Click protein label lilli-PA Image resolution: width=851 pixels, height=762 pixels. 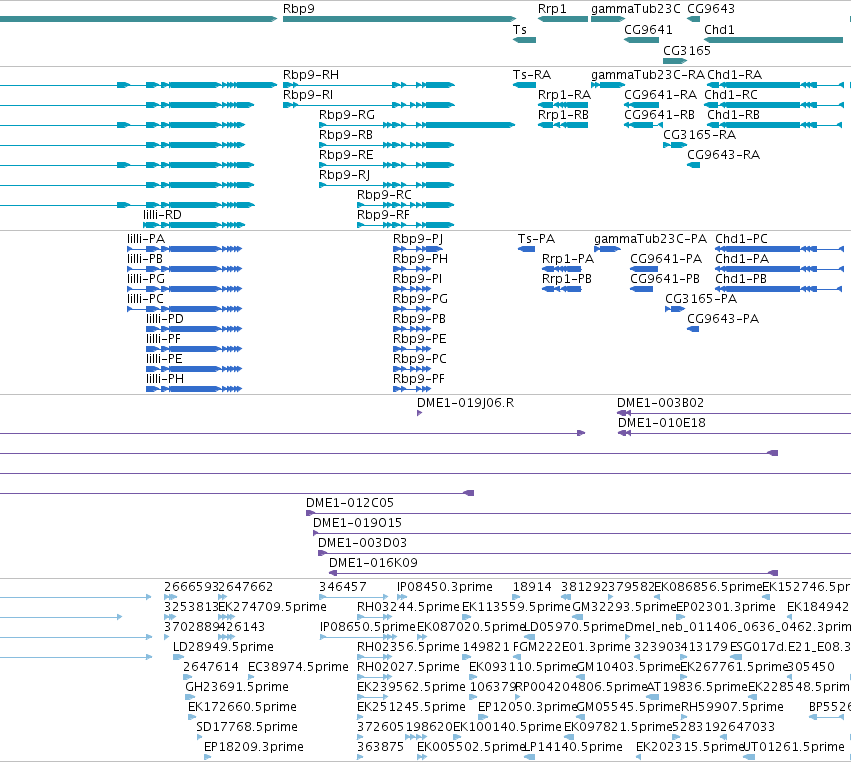point(146,239)
